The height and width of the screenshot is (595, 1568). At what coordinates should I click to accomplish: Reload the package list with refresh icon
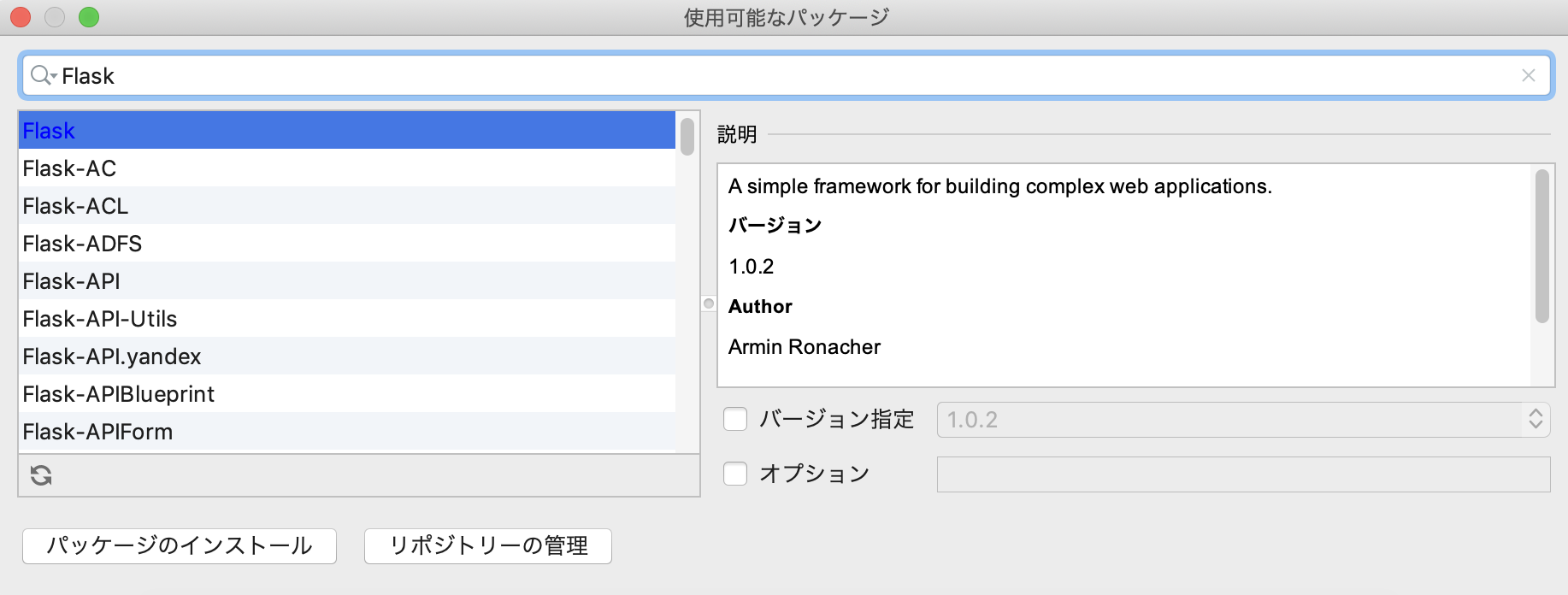[x=41, y=475]
